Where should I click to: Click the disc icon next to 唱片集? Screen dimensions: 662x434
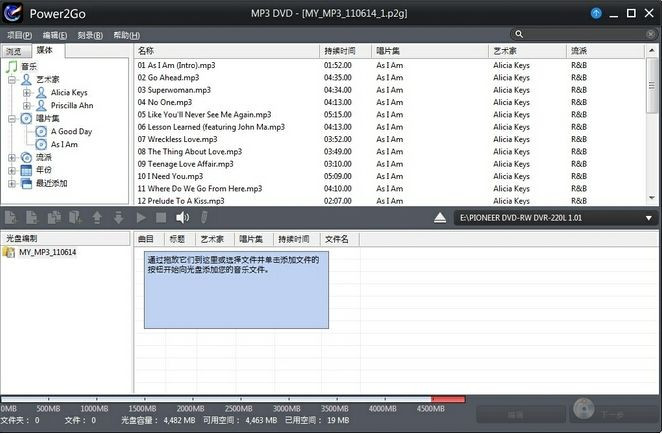pyautogui.click(x=26, y=119)
